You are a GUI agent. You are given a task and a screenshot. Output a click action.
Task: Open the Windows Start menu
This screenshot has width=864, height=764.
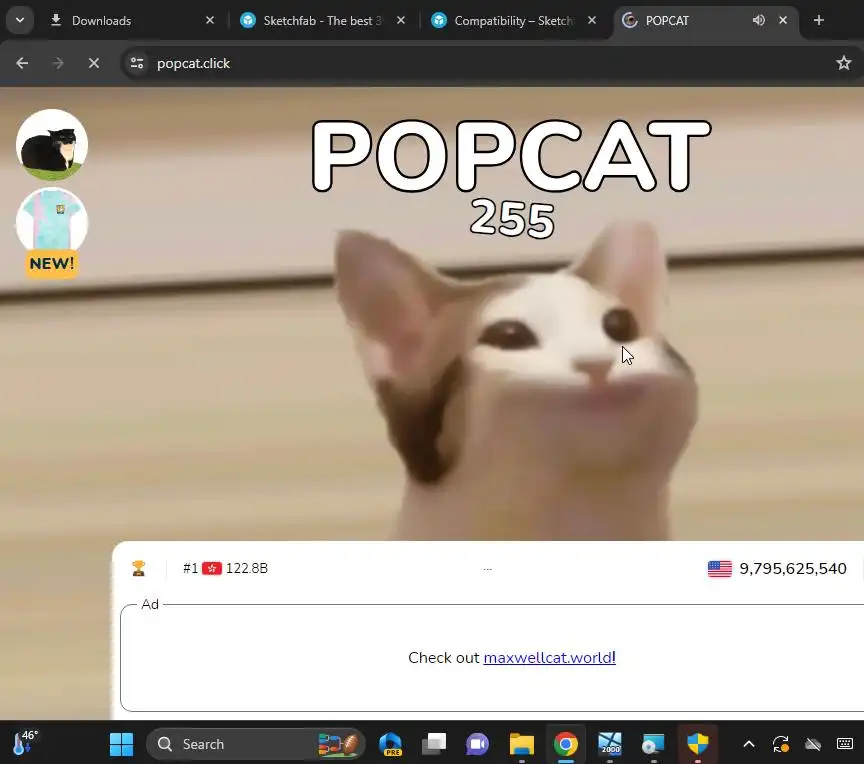(x=121, y=744)
